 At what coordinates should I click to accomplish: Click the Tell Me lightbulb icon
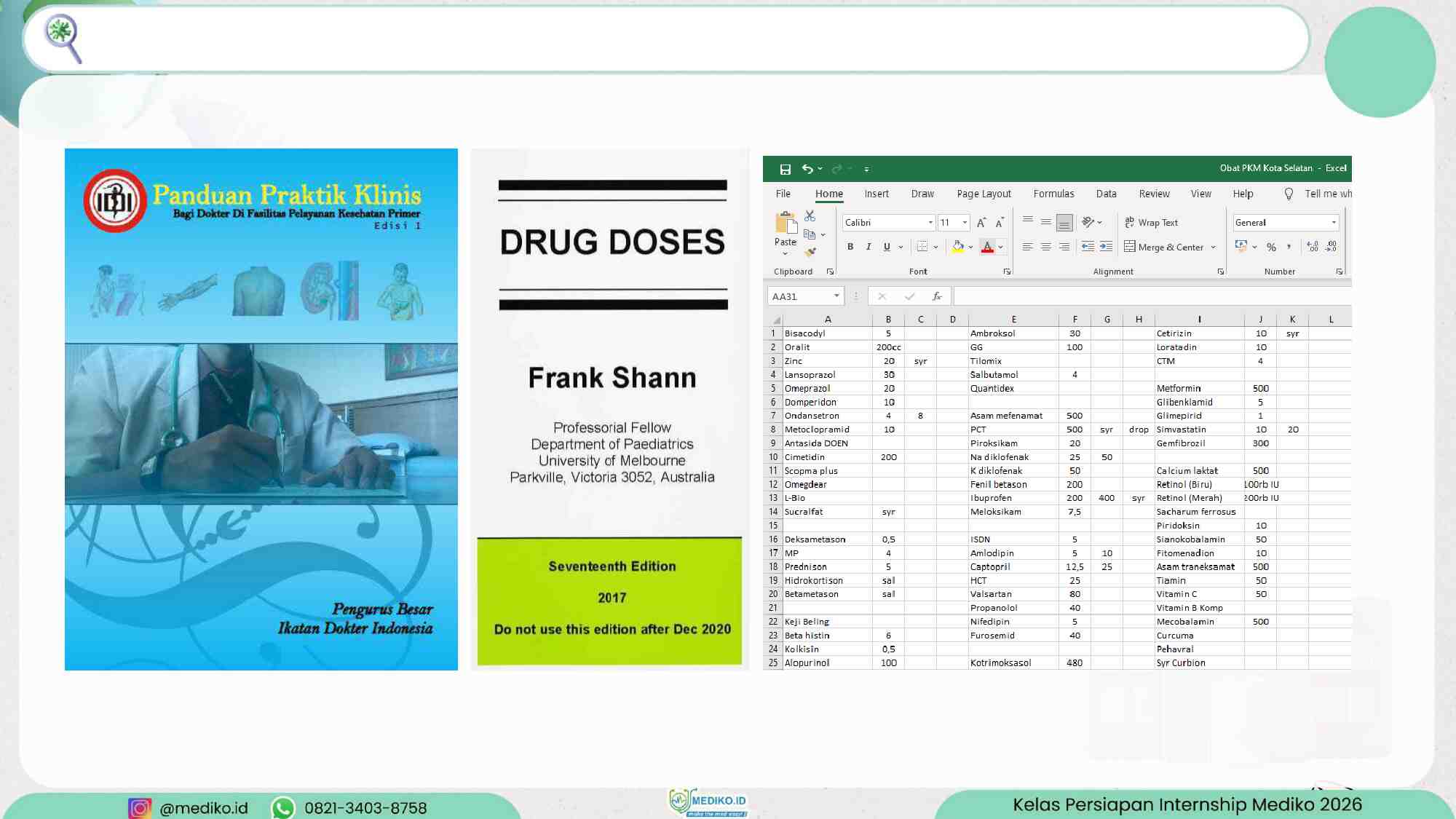(x=1289, y=194)
